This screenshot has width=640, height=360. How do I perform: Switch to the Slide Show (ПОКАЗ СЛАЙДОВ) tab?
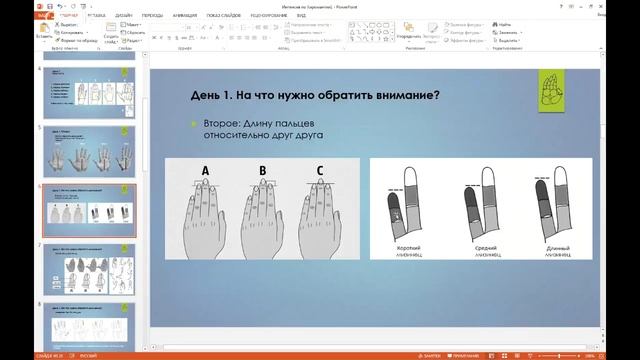223,16
